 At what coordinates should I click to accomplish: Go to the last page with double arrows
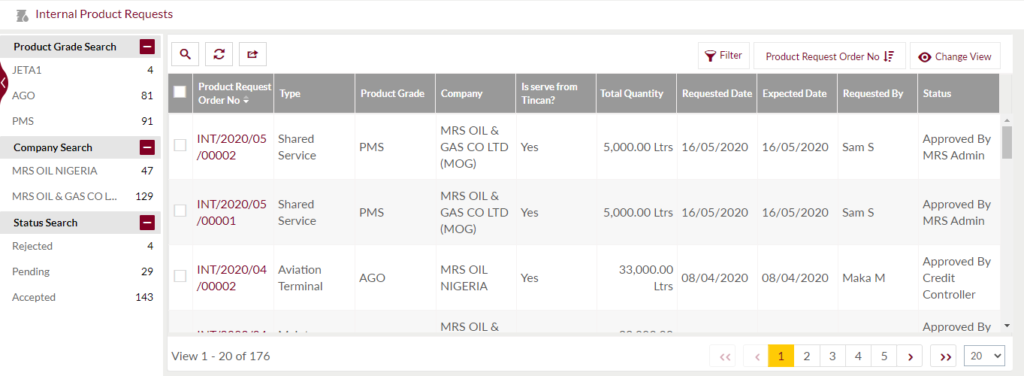click(944, 356)
